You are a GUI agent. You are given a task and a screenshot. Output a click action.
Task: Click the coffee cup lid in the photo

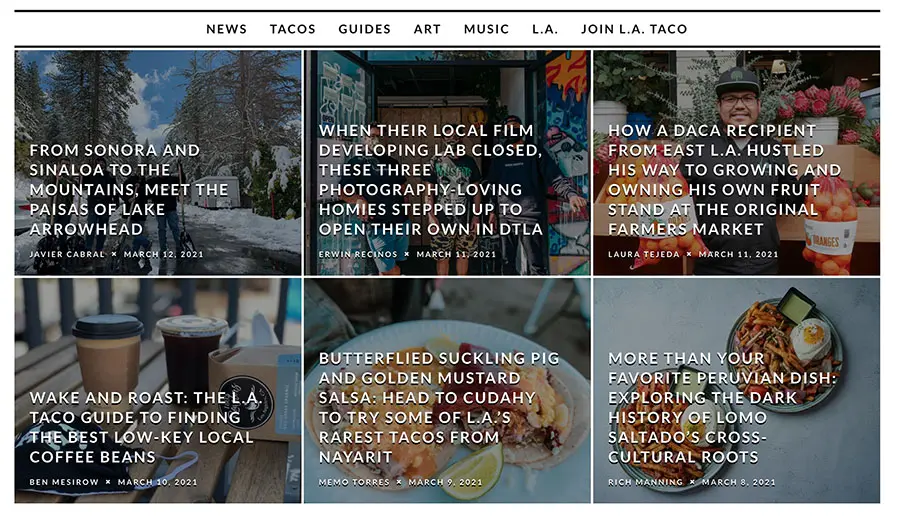tap(107, 326)
